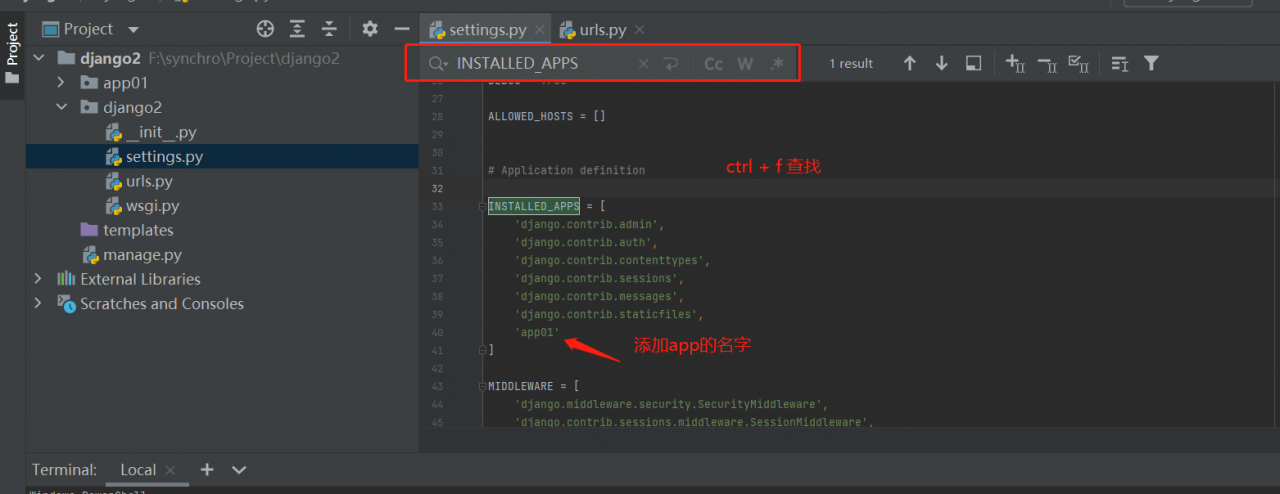Expand the app01 folder chevron

(61, 83)
